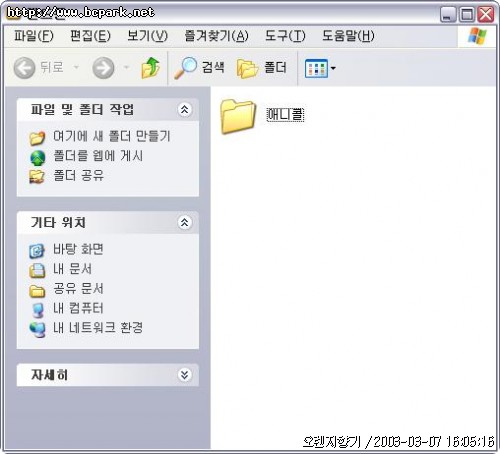
Task: Toggle the 폴더 folders pane
Action: click(262, 68)
